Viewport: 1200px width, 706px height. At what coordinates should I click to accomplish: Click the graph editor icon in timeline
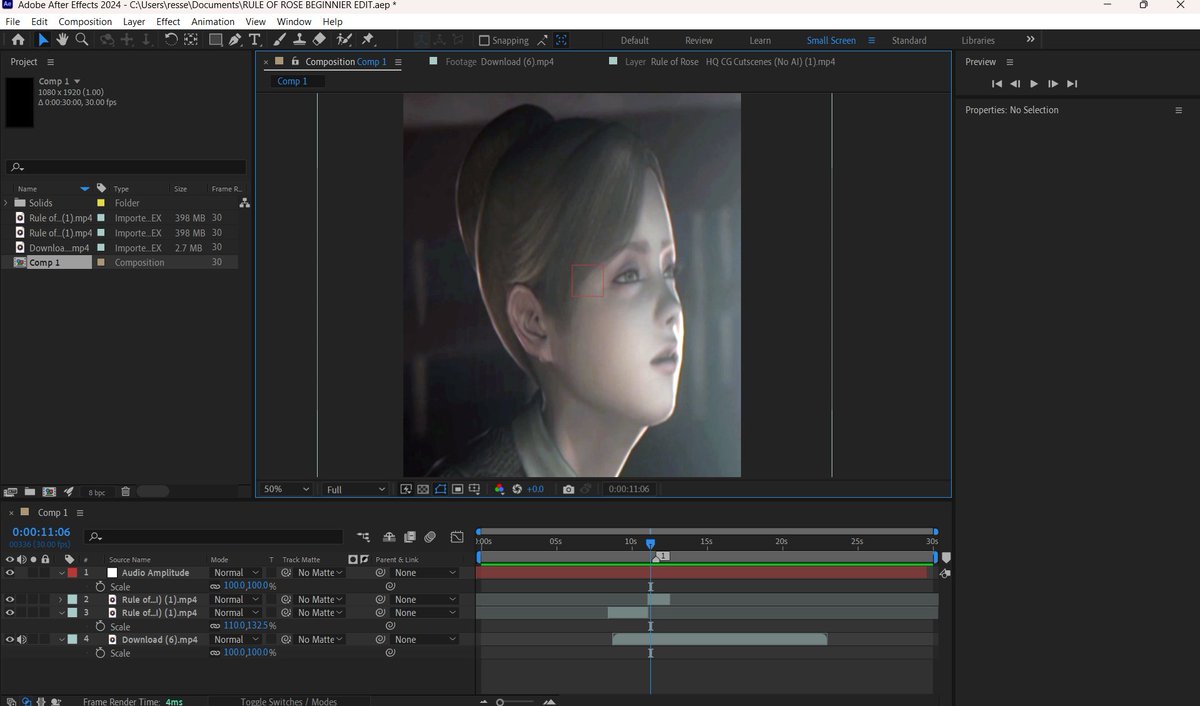coord(457,537)
